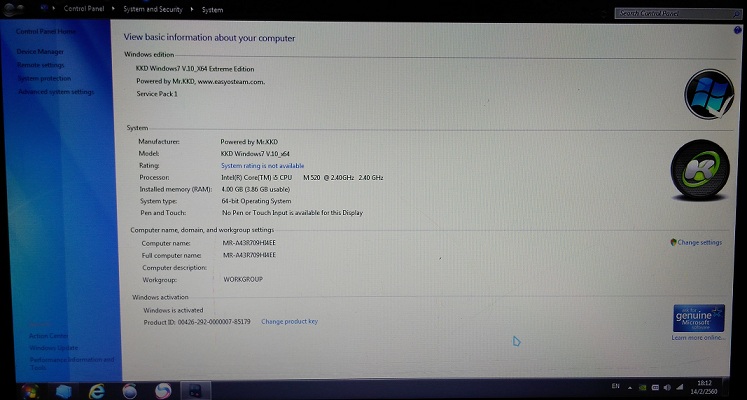Click the WORKGROUP value
This screenshot has height=400, width=747.
pos(243,280)
